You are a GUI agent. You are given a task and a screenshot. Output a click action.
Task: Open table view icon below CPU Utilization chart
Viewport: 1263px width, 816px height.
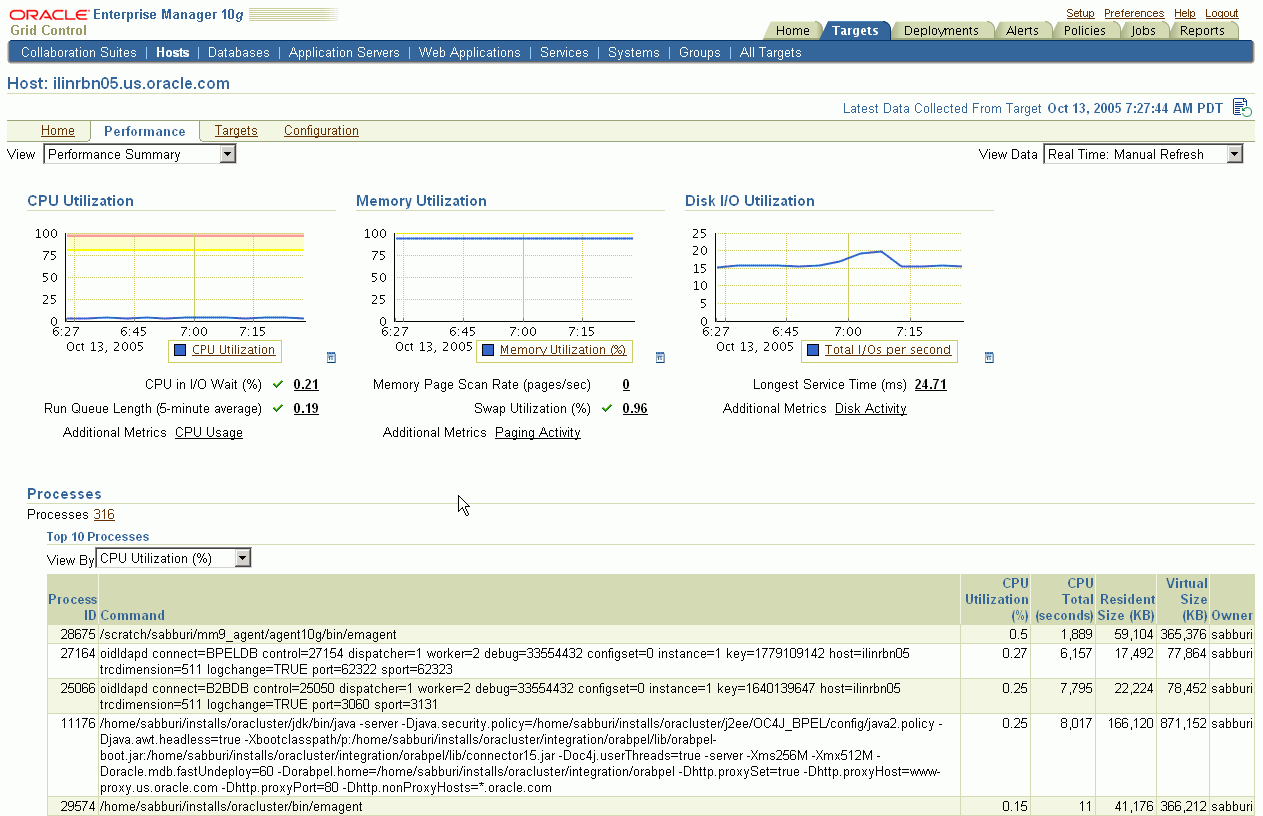click(x=330, y=356)
